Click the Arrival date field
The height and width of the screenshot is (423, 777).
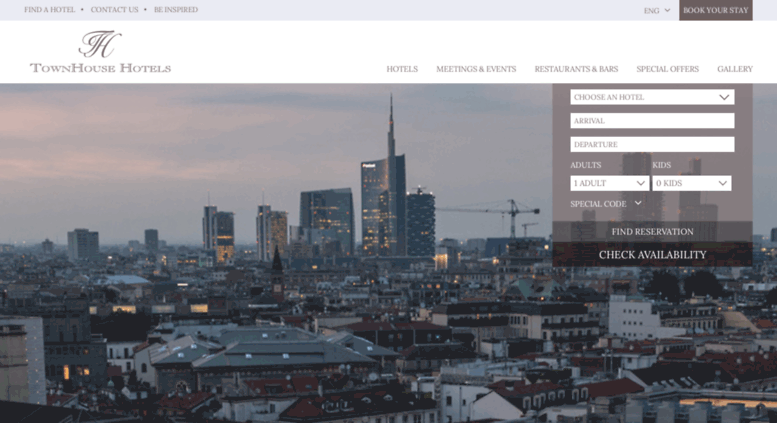pyautogui.click(x=652, y=121)
